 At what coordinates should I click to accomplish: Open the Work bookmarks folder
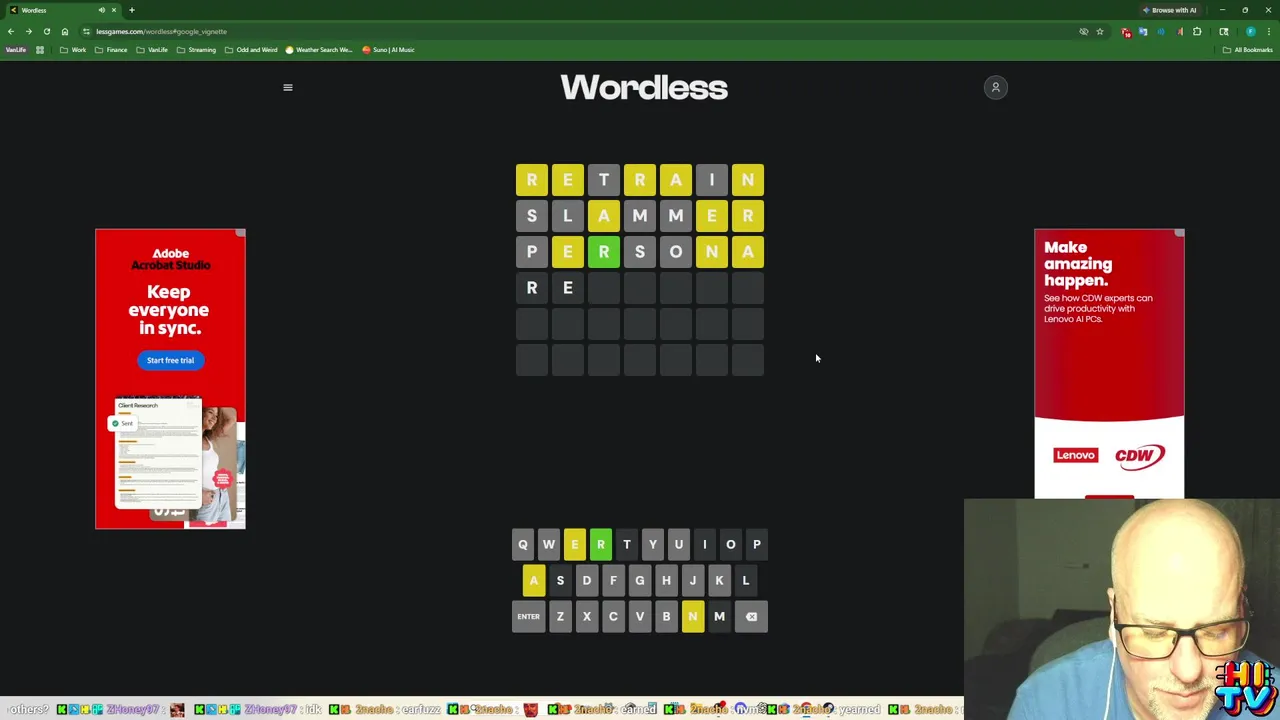tap(73, 50)
